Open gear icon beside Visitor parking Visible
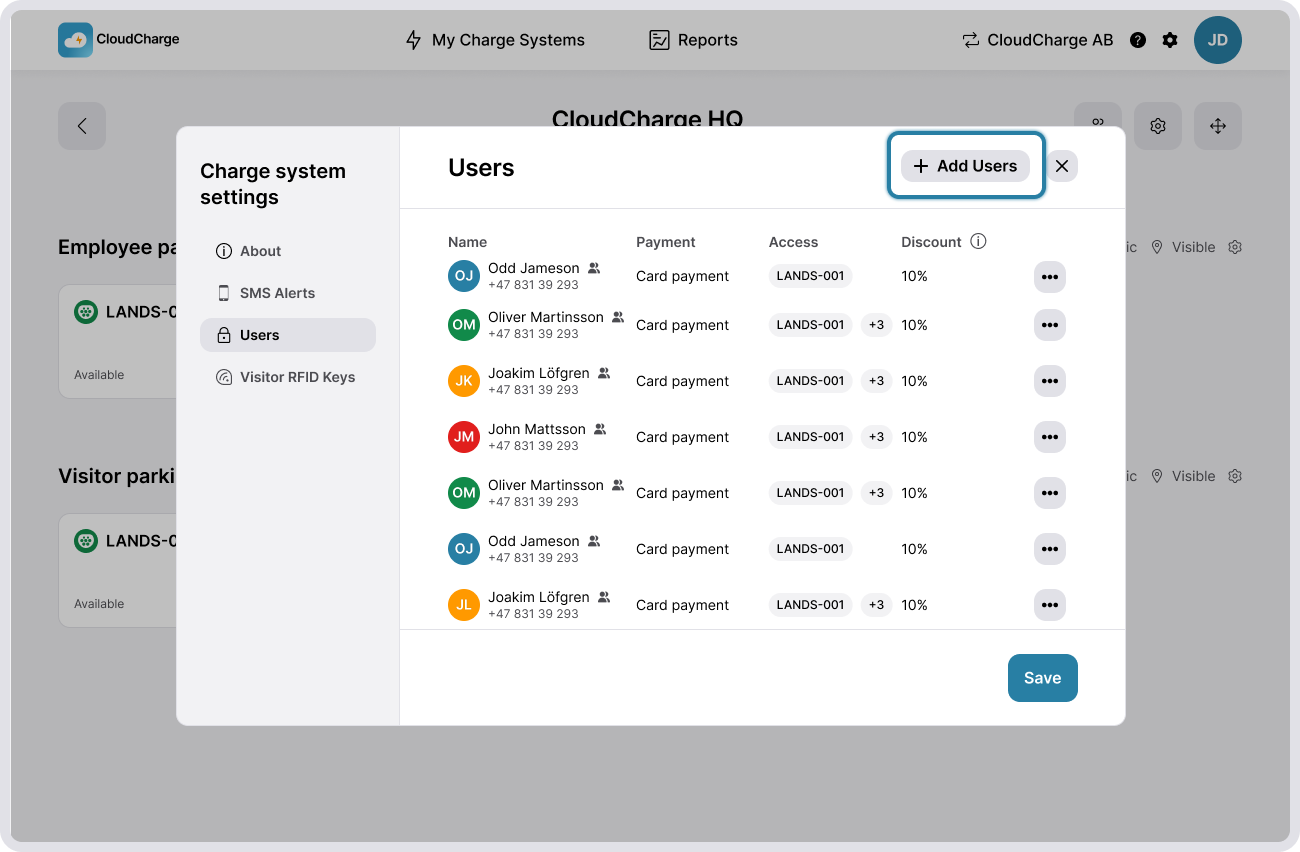 pyautogui.click(x=1235, y=476)
